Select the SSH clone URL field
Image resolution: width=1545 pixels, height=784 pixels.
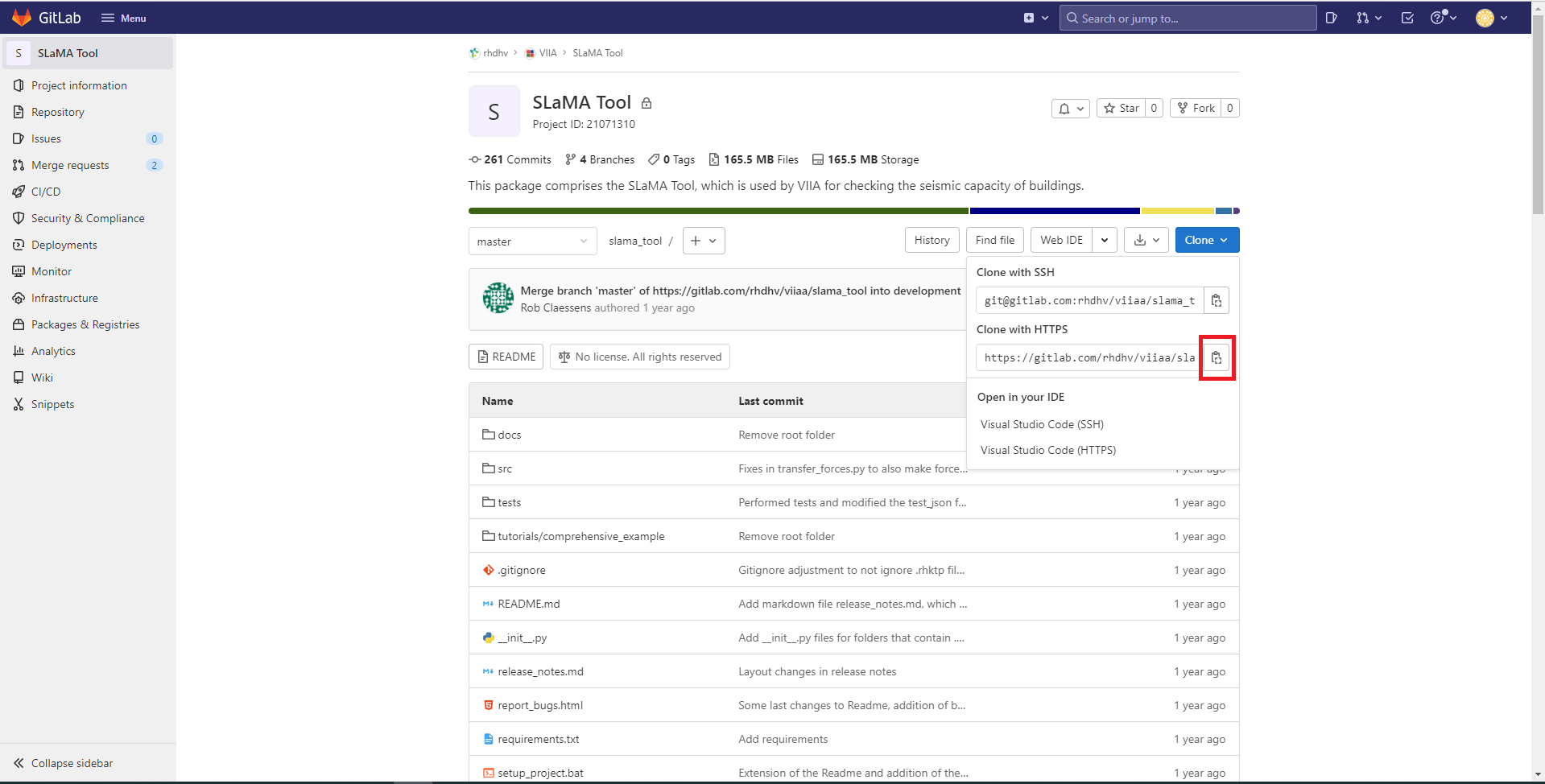point(1089,300)
